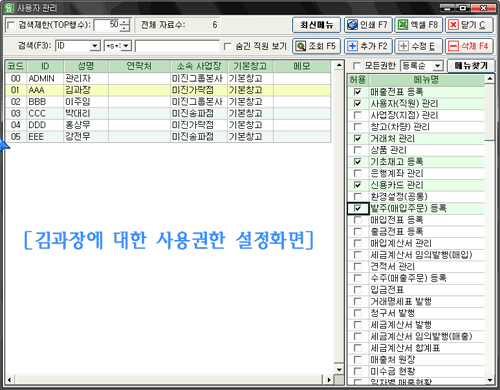
Task: Toggle the 숨긴 직원 보기 checkbox
Action: pyautogui.click(x=228, y=46)
